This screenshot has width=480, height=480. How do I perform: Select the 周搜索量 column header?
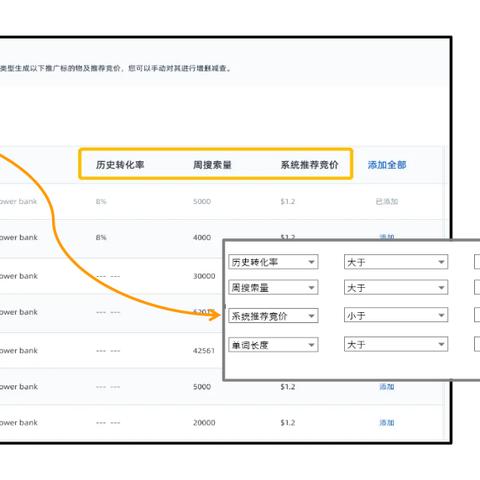[212, 165]
